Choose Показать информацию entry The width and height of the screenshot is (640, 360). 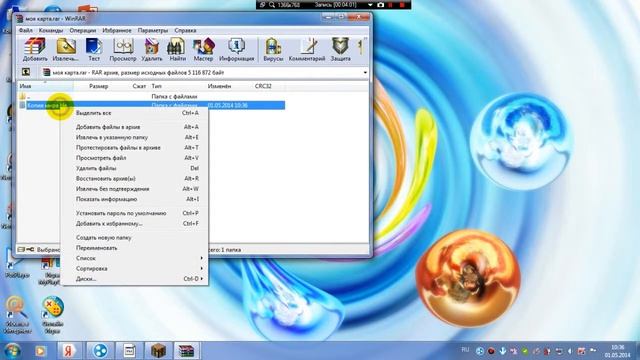click(135, 199)
